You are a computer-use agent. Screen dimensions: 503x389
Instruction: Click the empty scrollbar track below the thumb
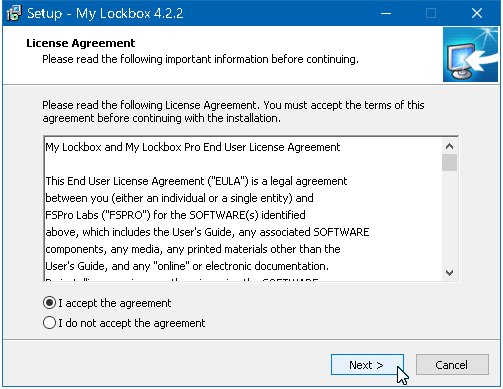[x=449, y=218]
